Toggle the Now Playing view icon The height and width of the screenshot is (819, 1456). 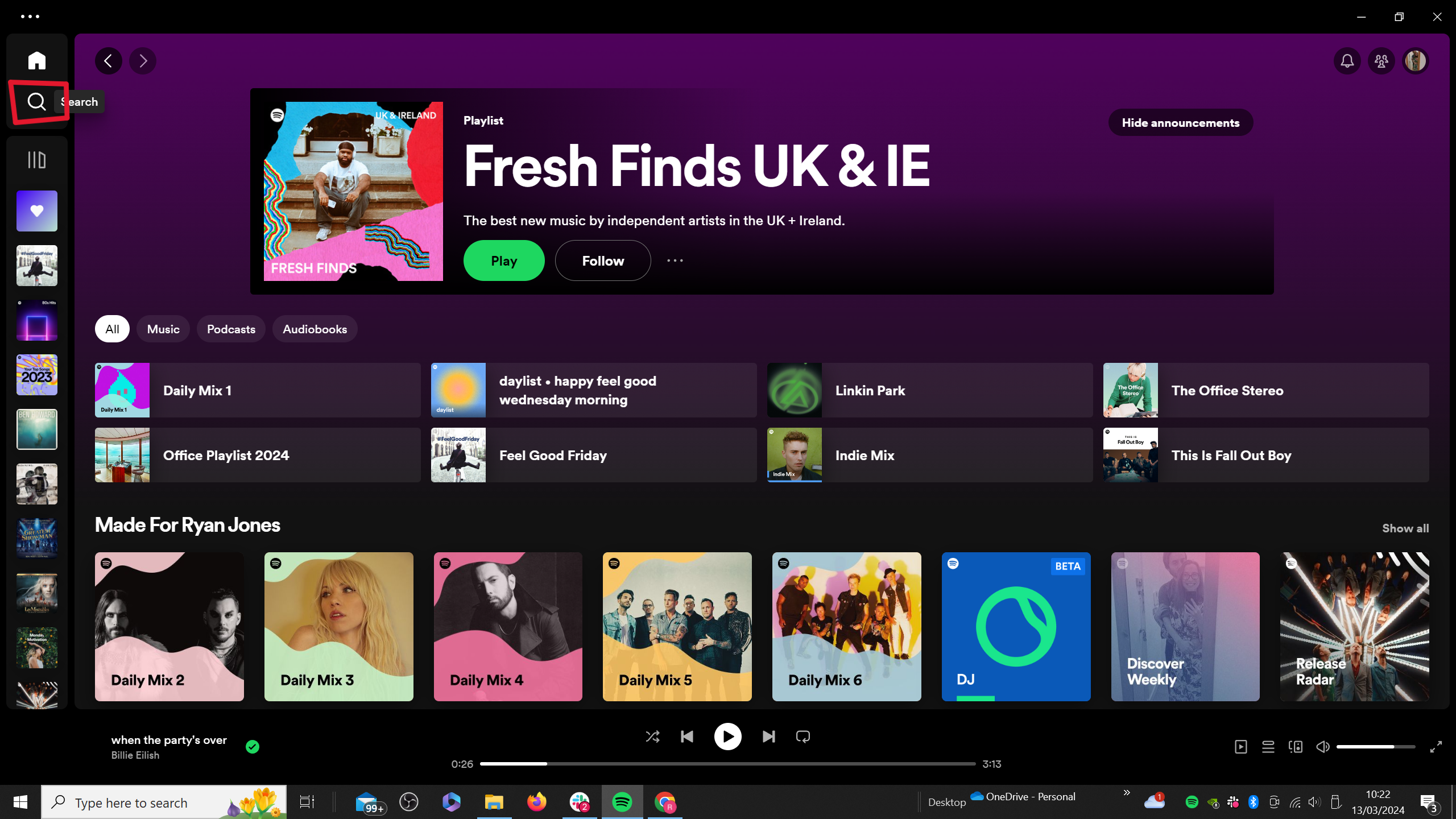point(1241,747)
